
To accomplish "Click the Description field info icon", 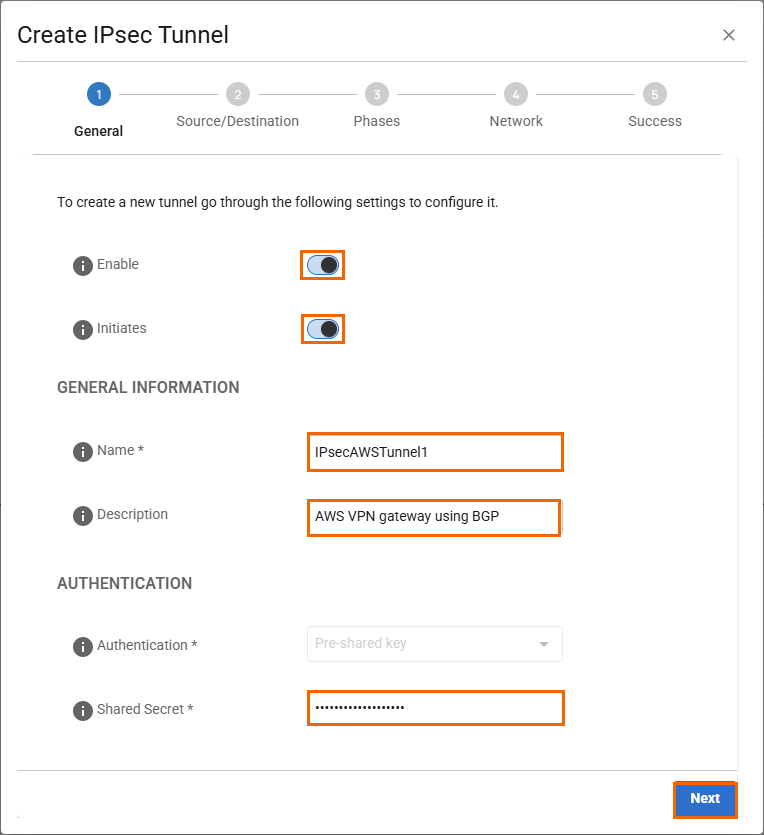I will (x=83, y=516).
